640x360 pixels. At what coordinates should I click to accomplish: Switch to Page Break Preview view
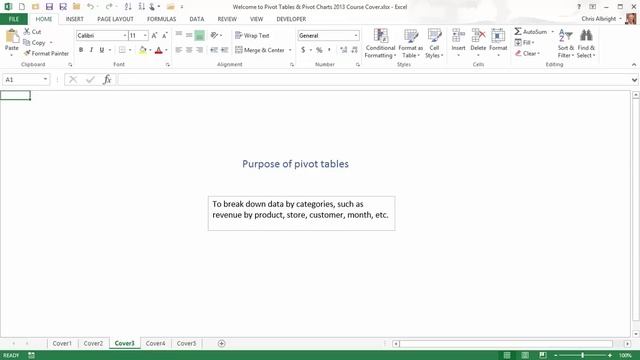pyautogui.click(x=542, y=355)
